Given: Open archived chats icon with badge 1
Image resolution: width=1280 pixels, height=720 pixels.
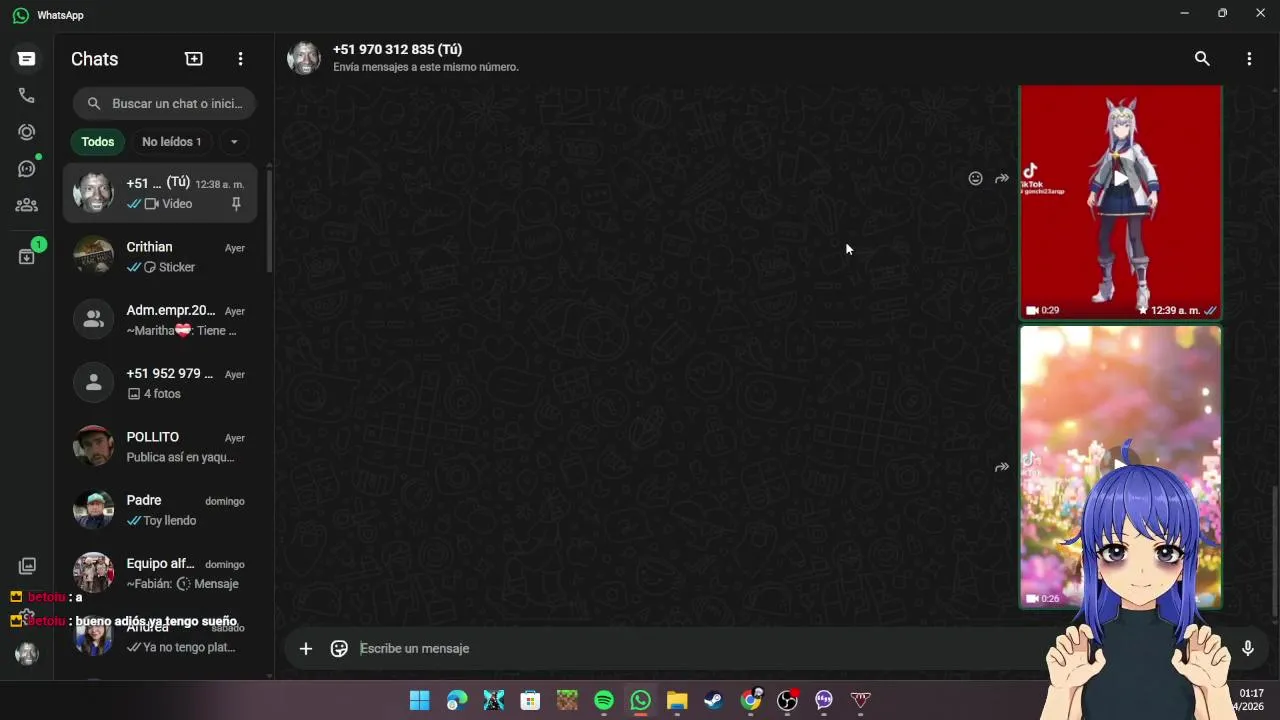Looking at the screenshot, I should 27,256.
